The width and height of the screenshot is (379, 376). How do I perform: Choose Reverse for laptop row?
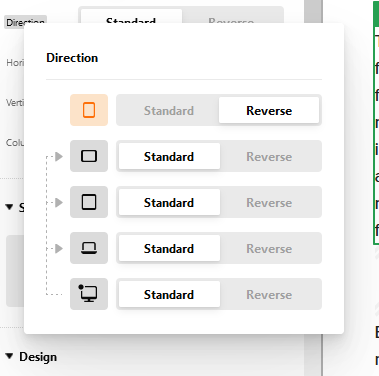269,248
